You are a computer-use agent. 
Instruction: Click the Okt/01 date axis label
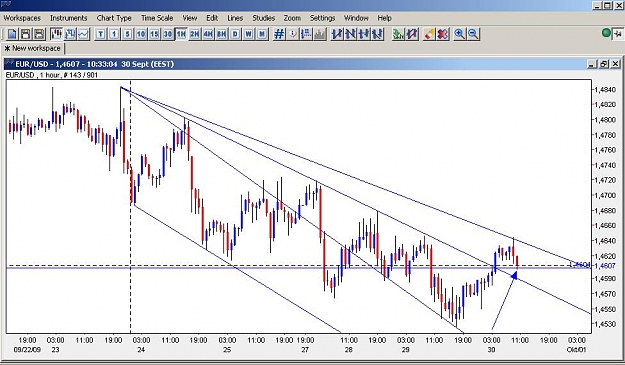(x=576, y=349)
